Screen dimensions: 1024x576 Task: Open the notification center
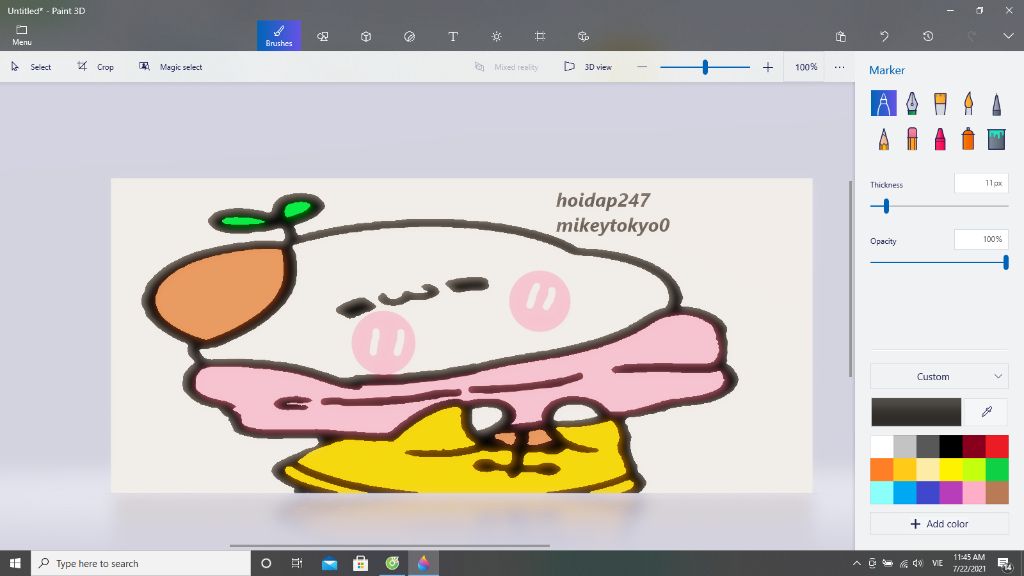pyautogui.click(x=1004, y=563)
